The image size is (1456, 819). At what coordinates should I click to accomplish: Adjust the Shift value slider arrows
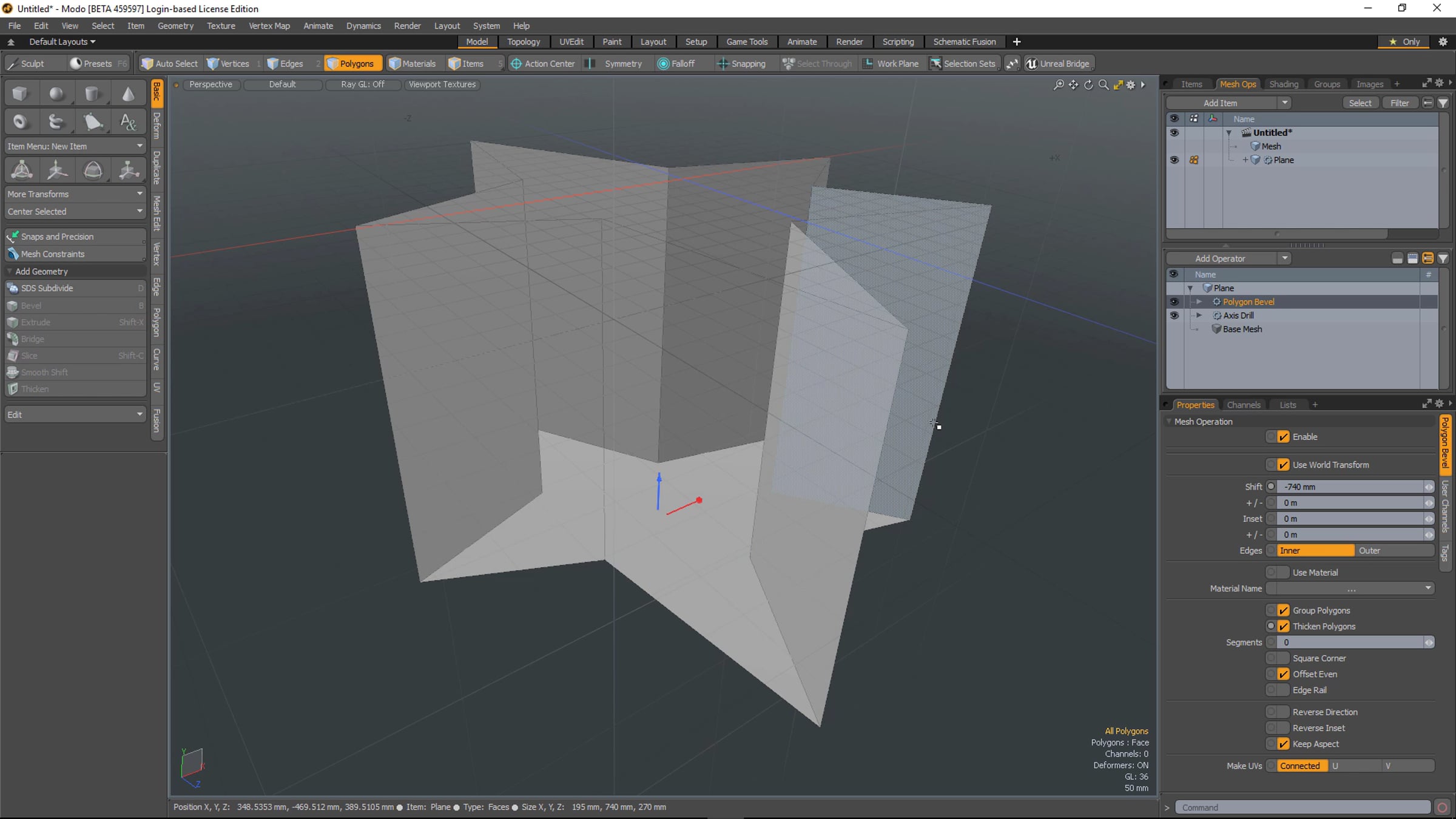[1429, 487]
